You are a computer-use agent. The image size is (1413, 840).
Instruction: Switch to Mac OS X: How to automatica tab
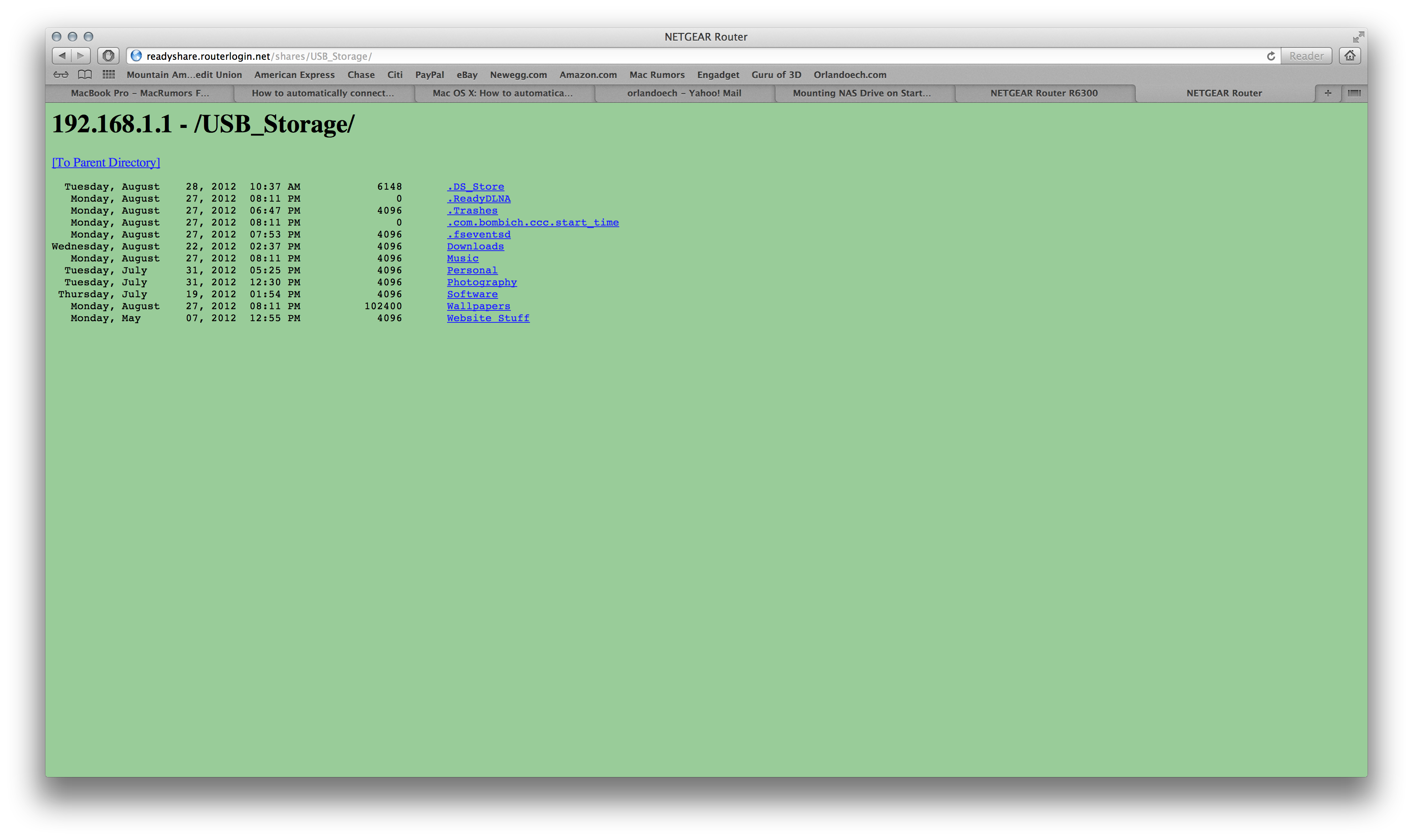coord(503,93)
